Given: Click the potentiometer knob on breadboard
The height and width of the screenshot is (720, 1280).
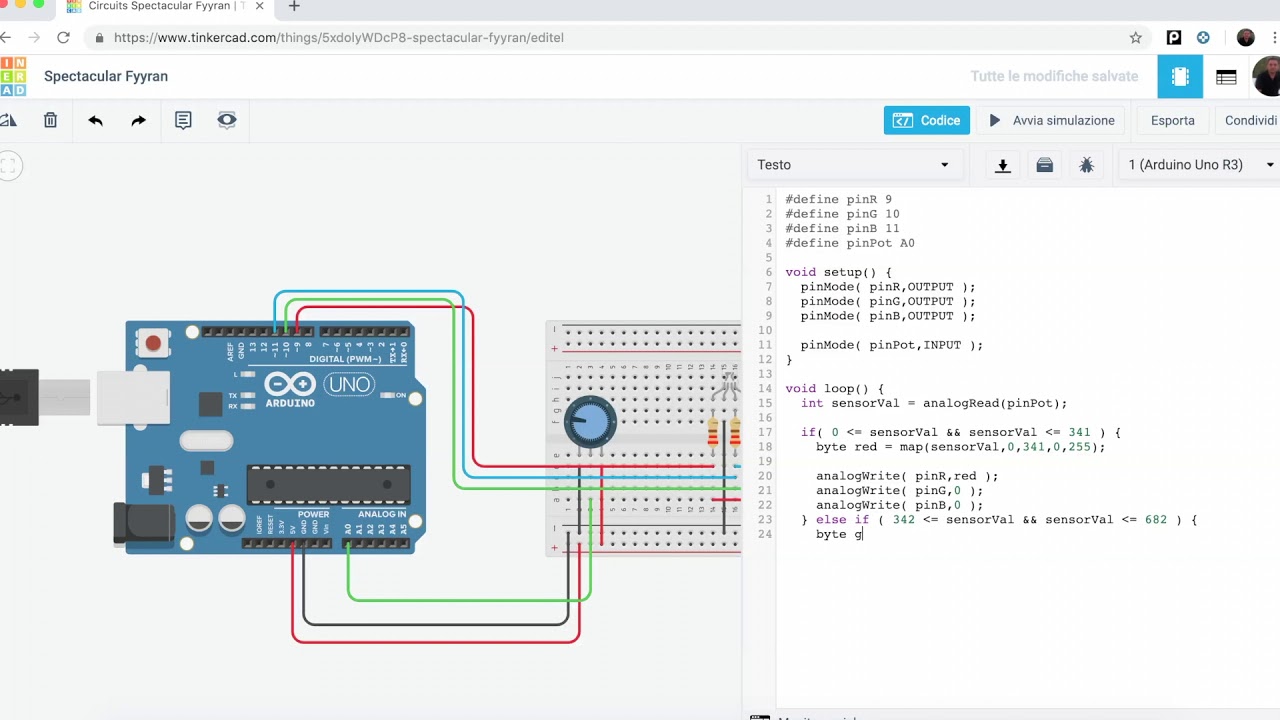Looking at the screenshot, I should [x=590, y=422].
